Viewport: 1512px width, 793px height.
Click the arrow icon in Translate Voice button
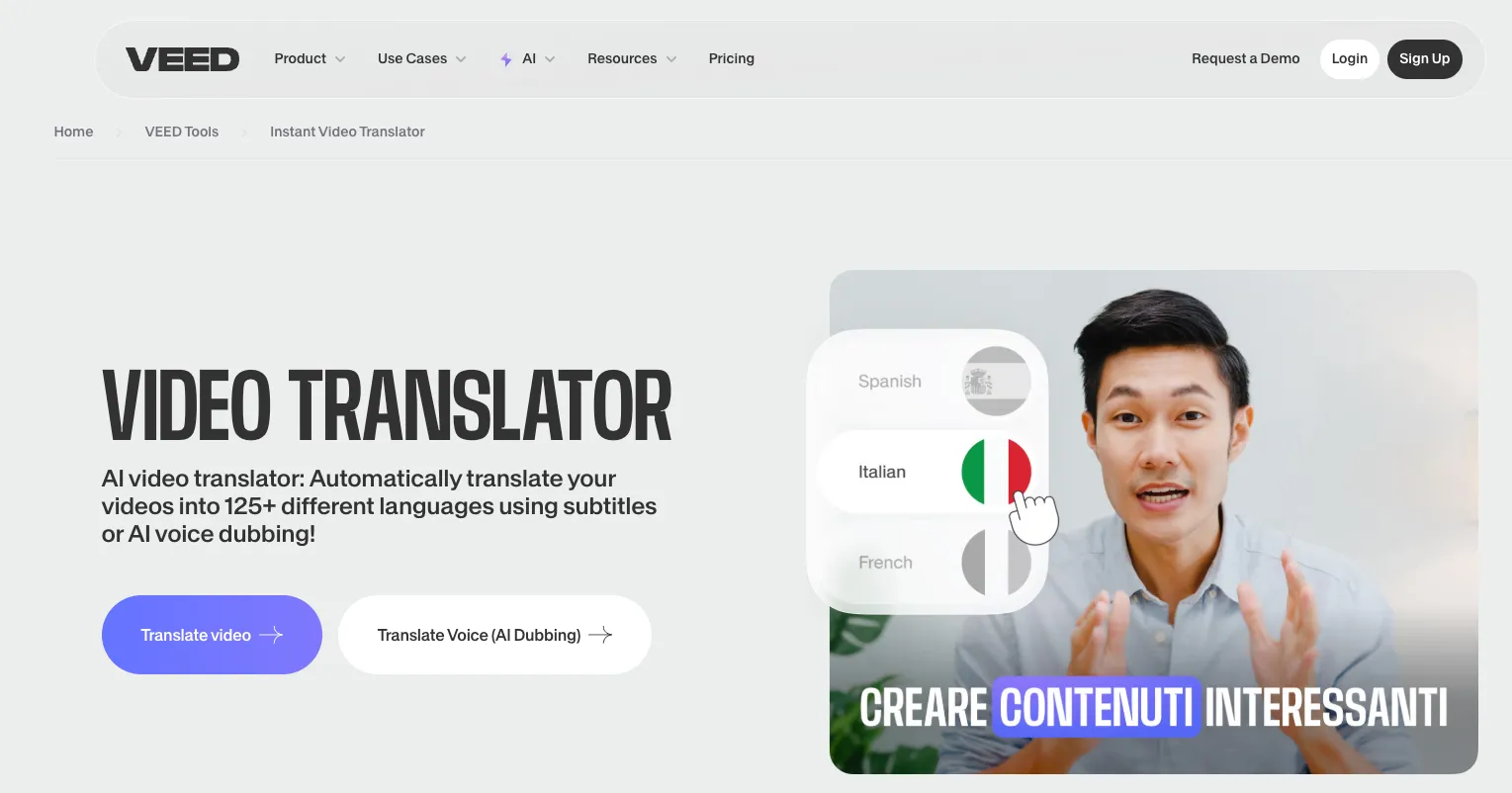600,635
